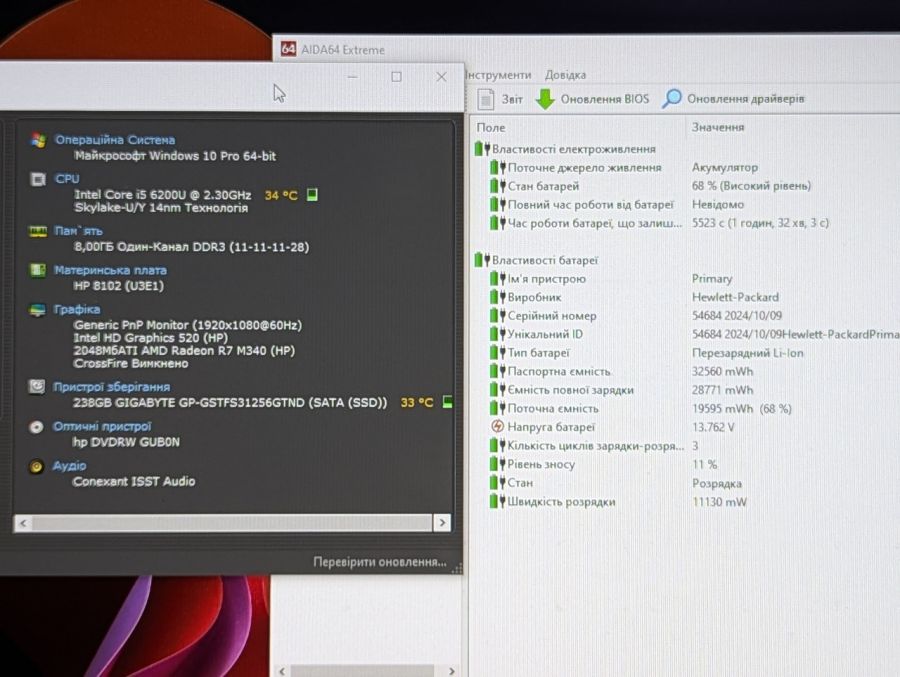Click the Аудіо speaker icon
Viewport: 900px width, 677px height.
tap(36, 466)
